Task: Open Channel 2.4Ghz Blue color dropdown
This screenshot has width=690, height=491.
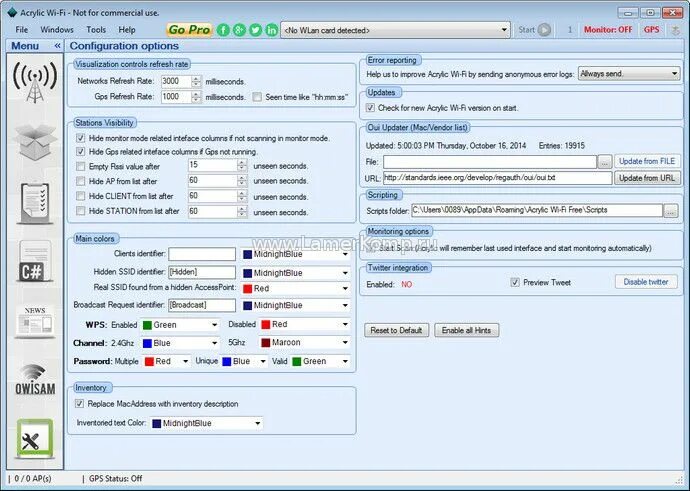Action: coord(180,343)
